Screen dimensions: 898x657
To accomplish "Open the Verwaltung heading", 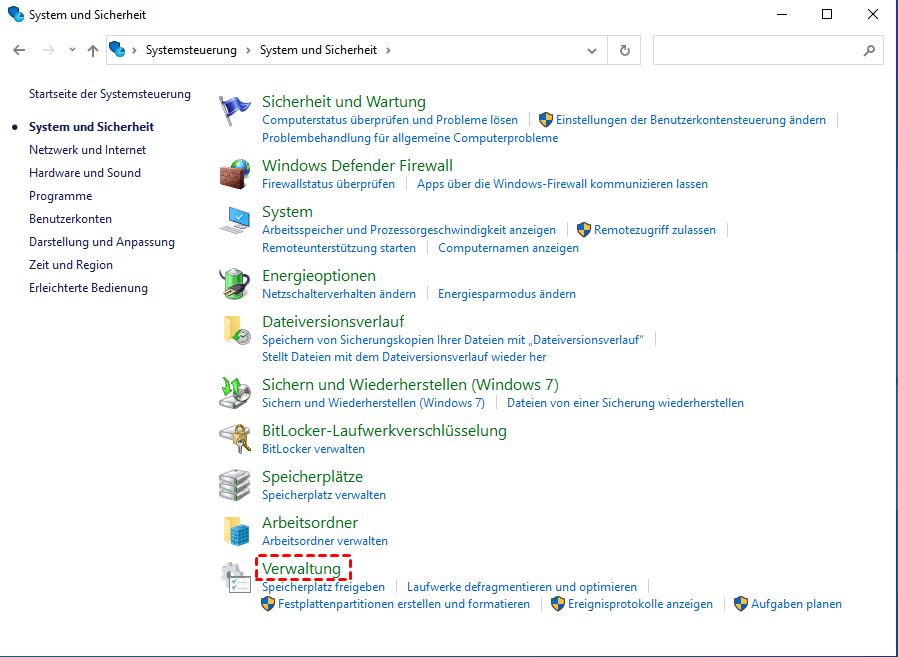I will pyautogui.click(x=301, y=568).
